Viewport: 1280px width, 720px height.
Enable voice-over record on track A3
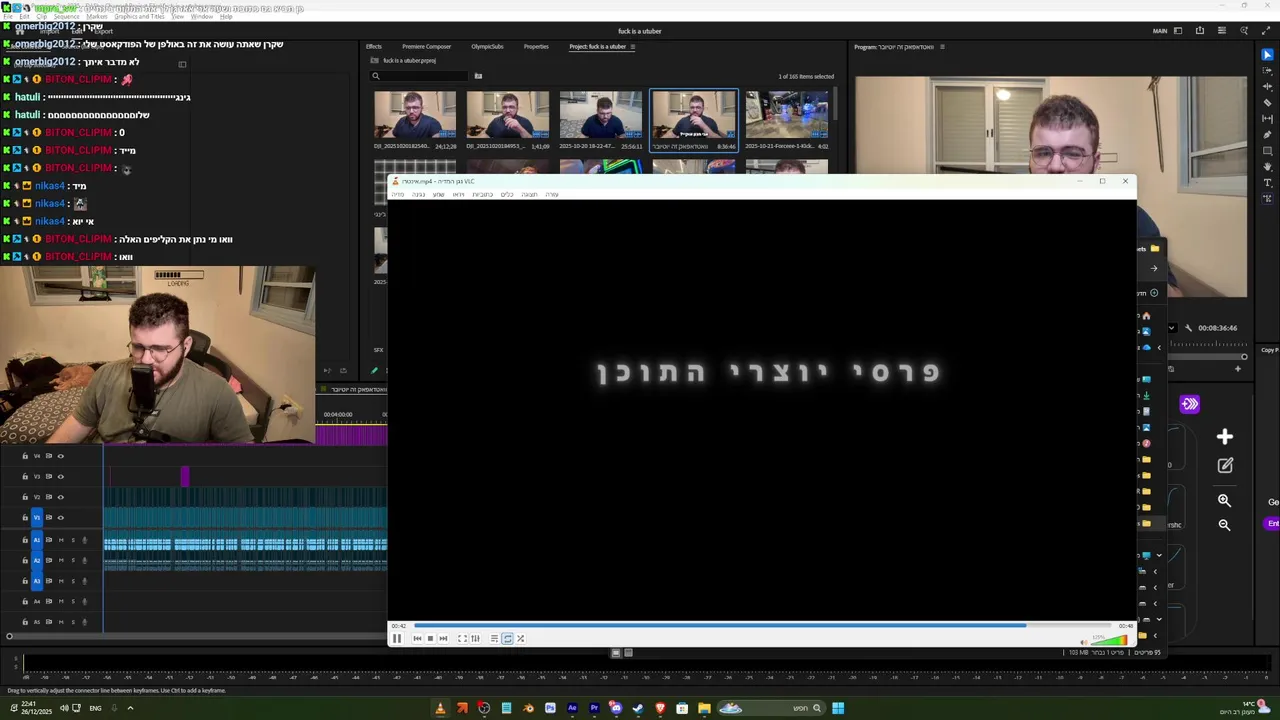[84, 581]
